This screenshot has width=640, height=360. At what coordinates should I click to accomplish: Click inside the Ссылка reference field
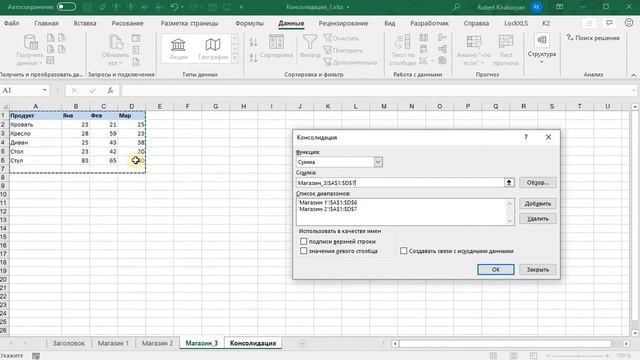tap(400, 182)
